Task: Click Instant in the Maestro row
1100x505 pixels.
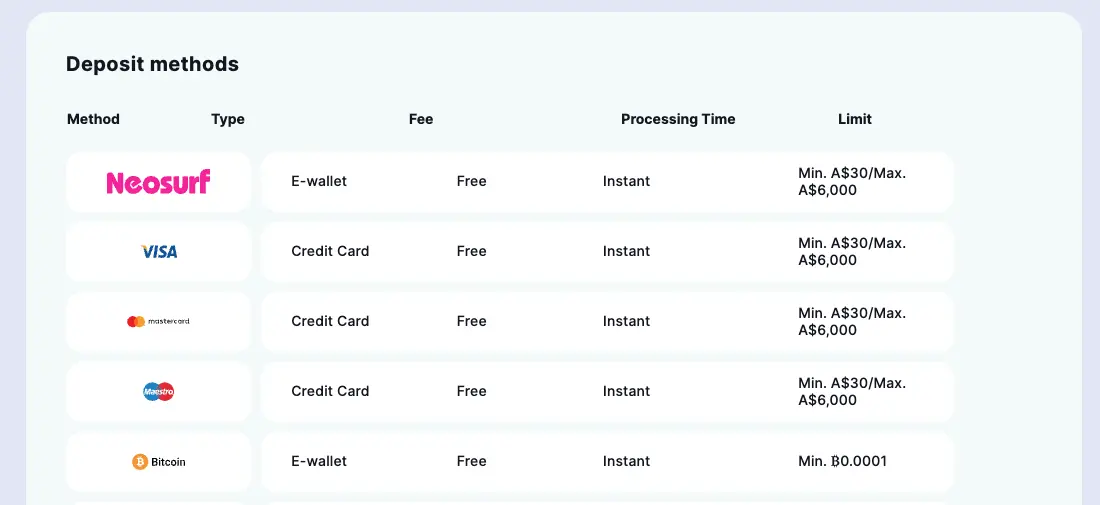Action: (626, 391)
